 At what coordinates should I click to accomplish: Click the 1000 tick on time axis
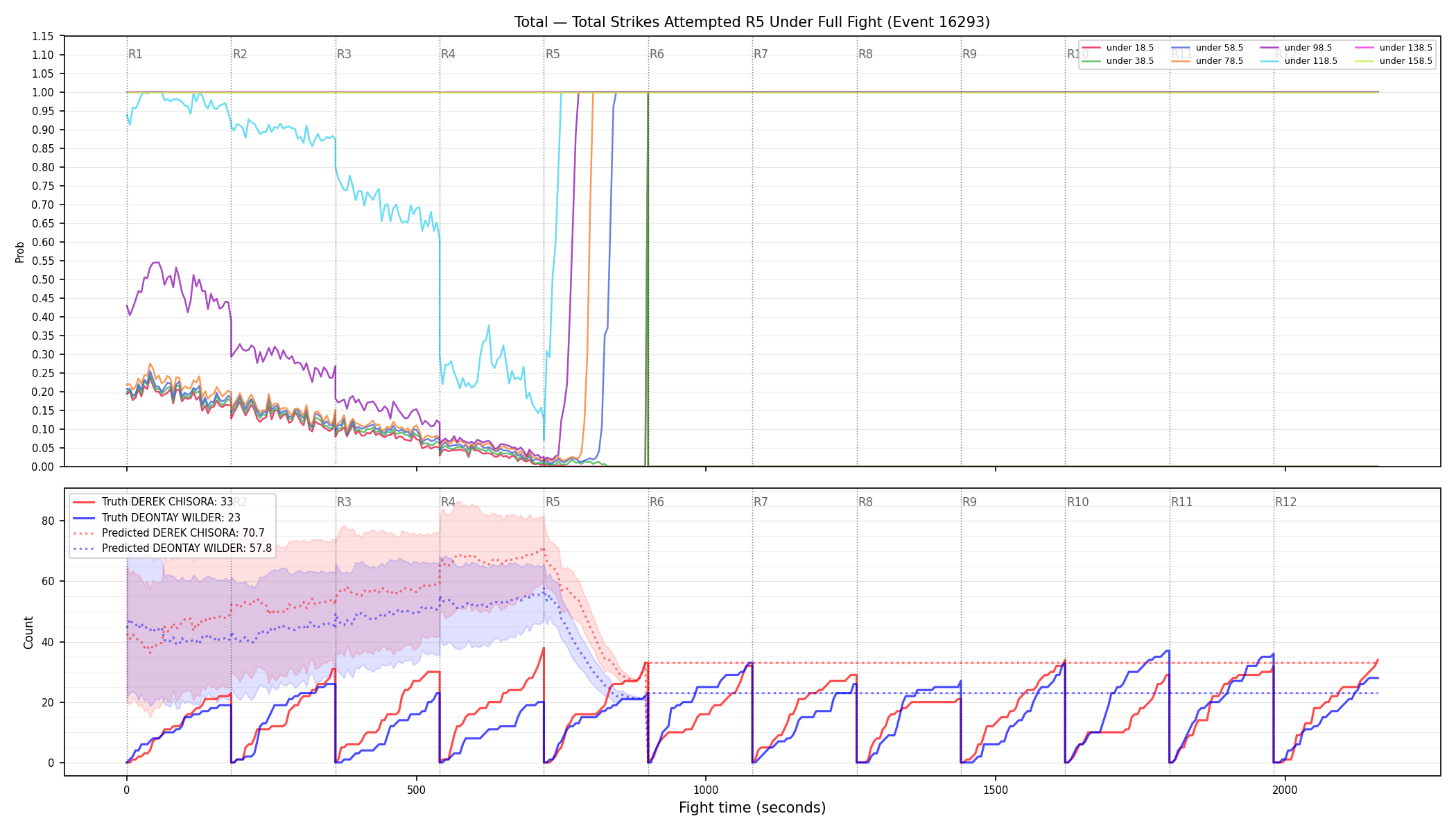pos(706,790)
